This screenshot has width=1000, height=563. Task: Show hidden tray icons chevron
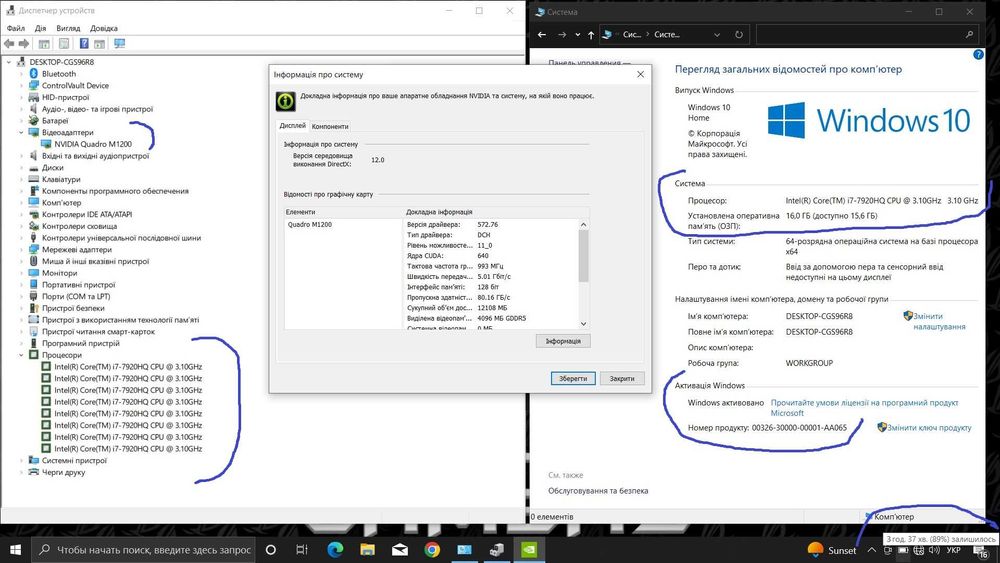(871, 550)
